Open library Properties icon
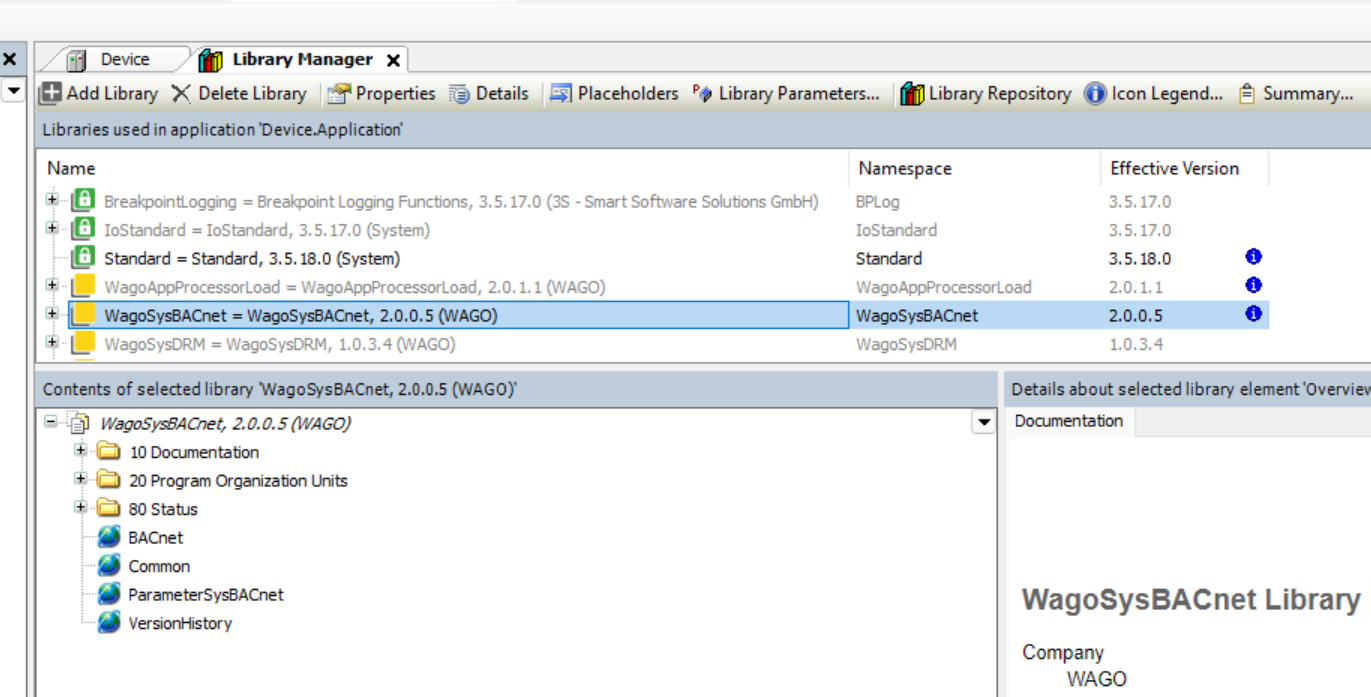1371x697 pixels. coord(339,93)
